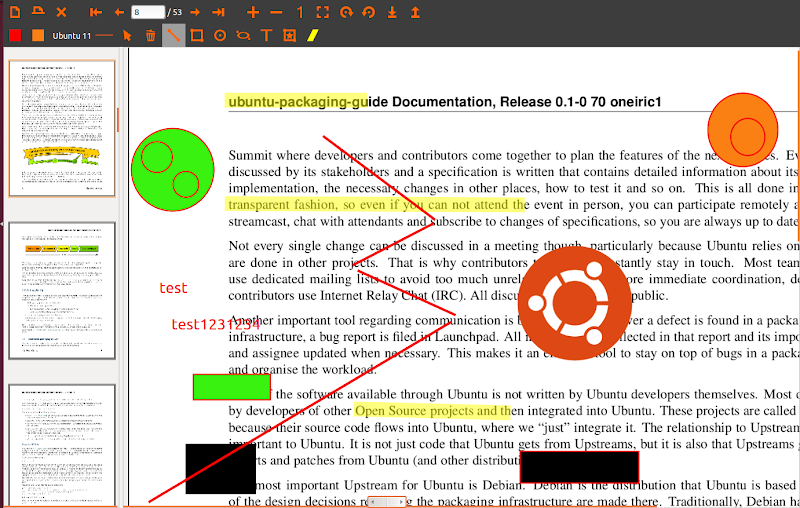Image resolution: width=800 pixels, height=508 pixels.
Task: Click the red 'test' text annotation
Action: coord(173,288)
